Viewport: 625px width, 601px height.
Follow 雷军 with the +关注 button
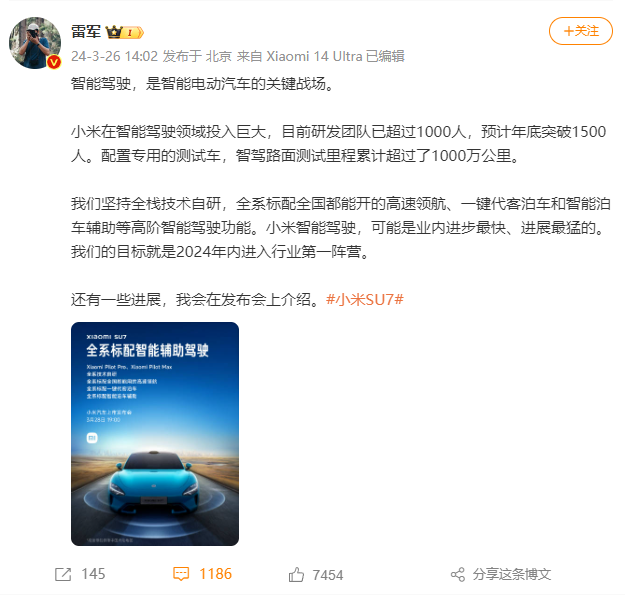(581, 31)
